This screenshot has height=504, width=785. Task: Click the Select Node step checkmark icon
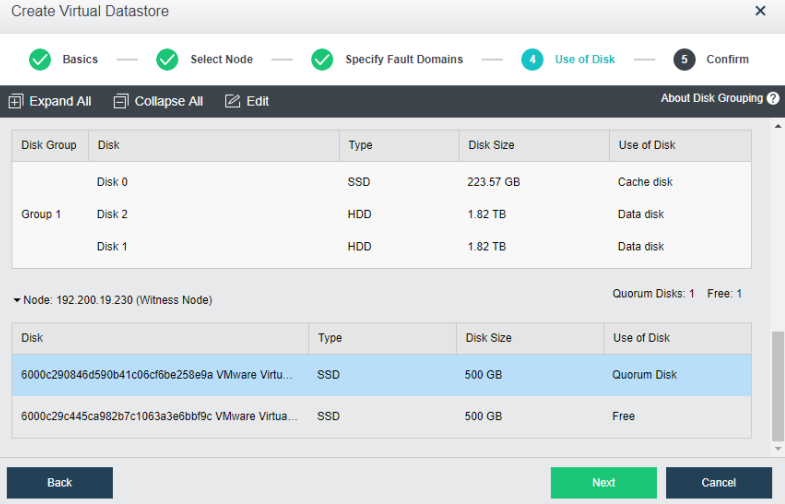click(x=168, y=60)
